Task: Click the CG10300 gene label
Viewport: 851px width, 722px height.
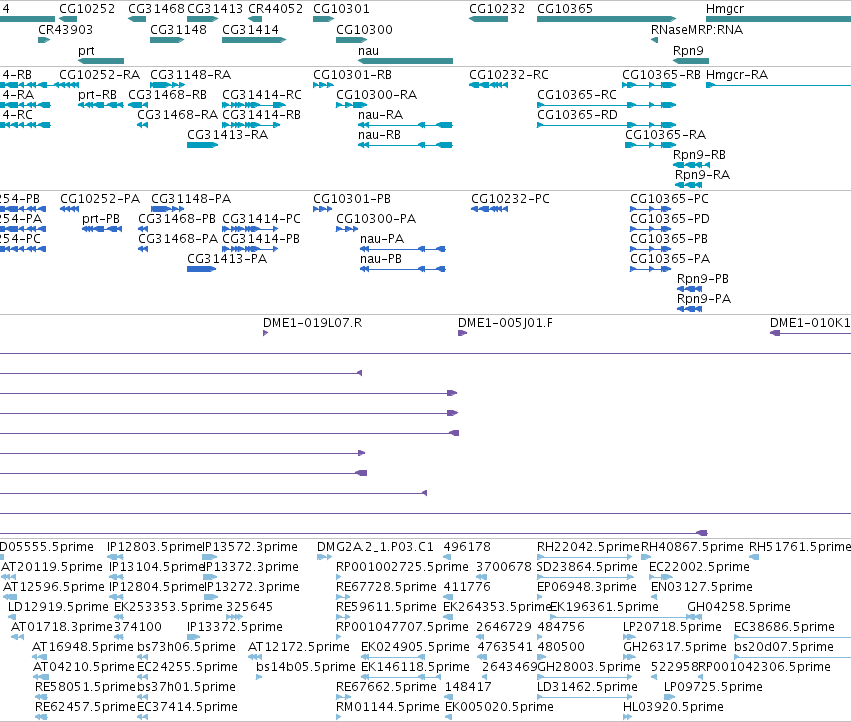Action: [x=364, y=29]
